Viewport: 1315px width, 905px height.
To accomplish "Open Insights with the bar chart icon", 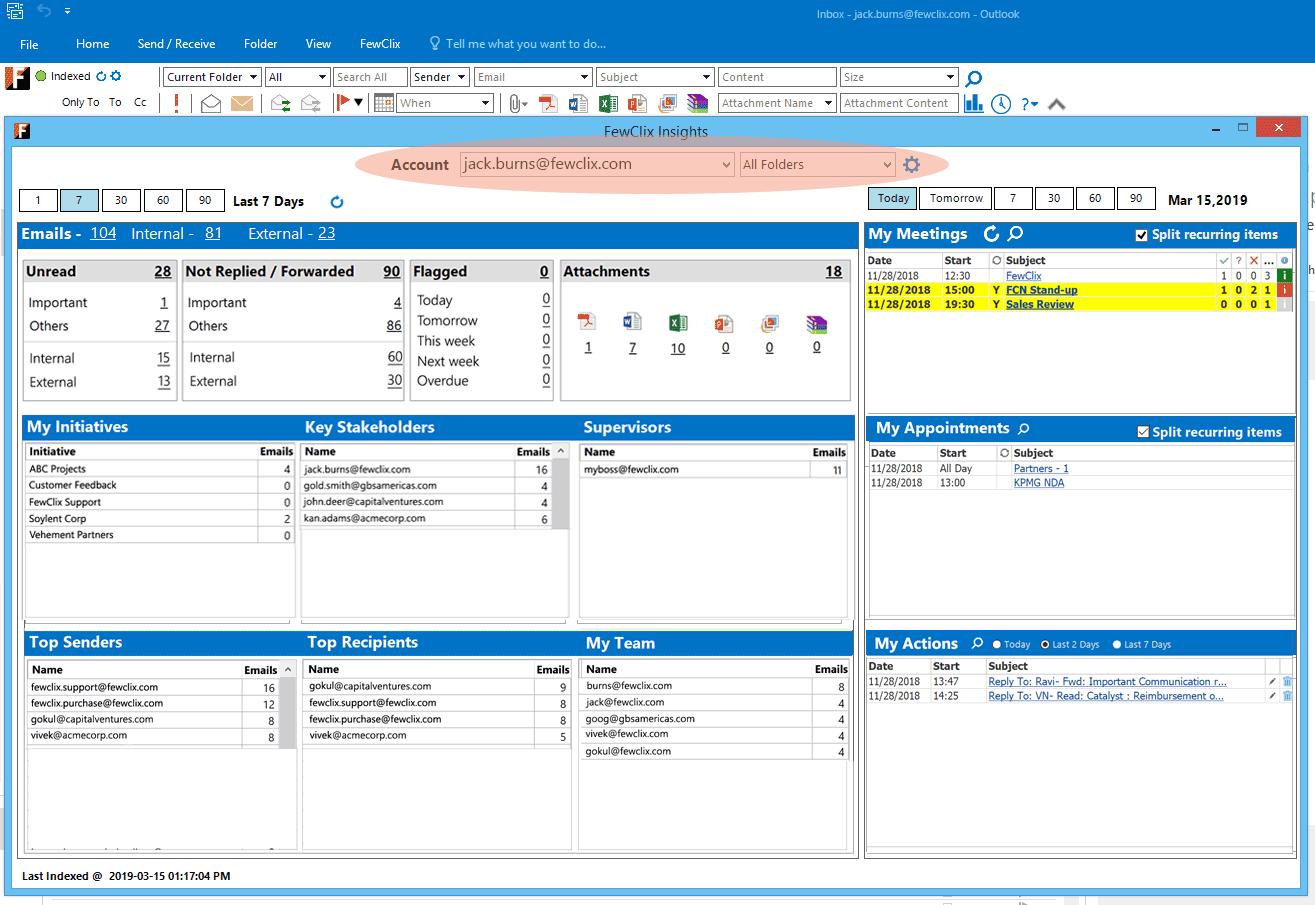I will pyautogui.click(x=973, y=103).
